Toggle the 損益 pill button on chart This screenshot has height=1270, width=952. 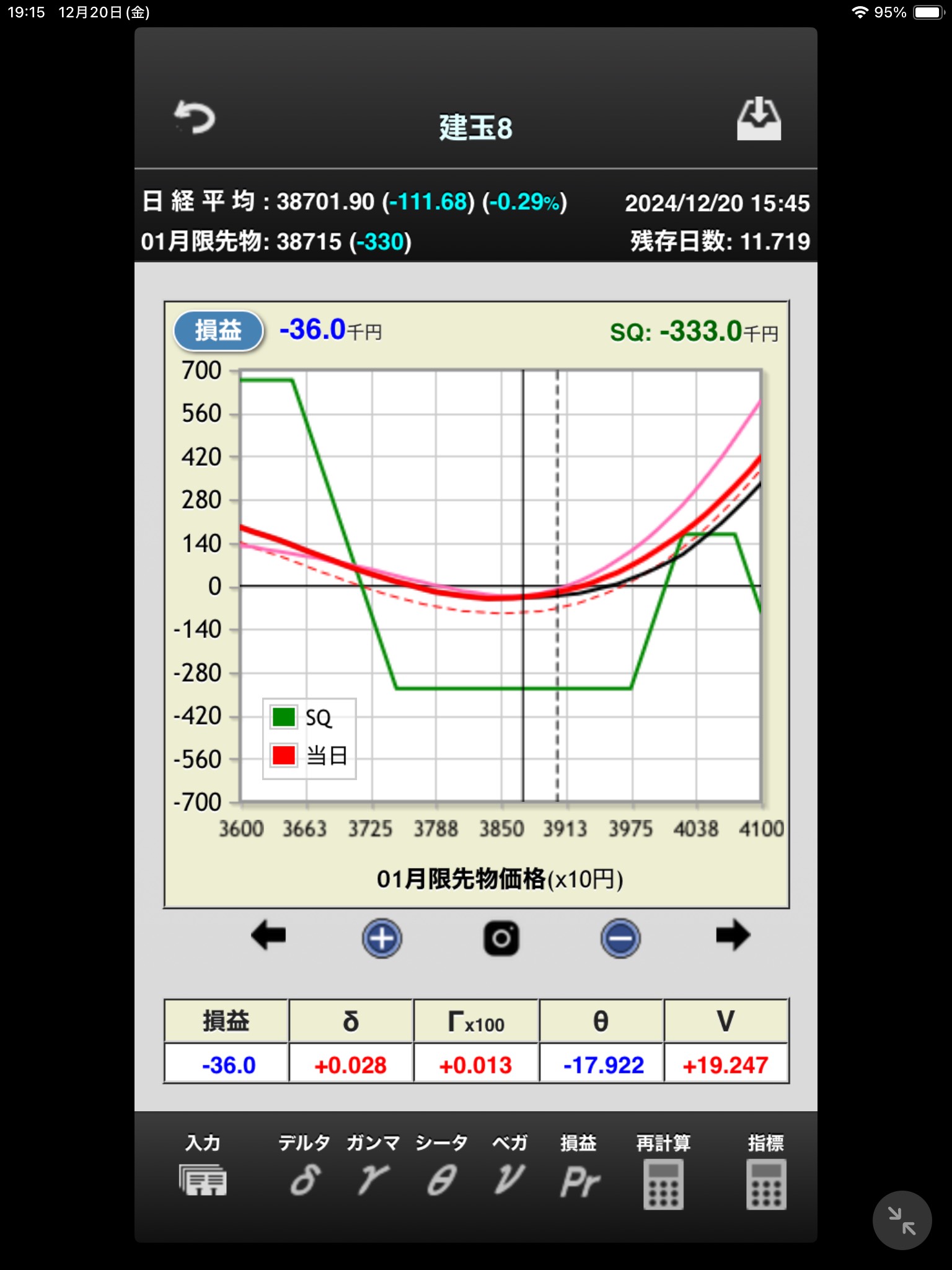tap(218, 331)
